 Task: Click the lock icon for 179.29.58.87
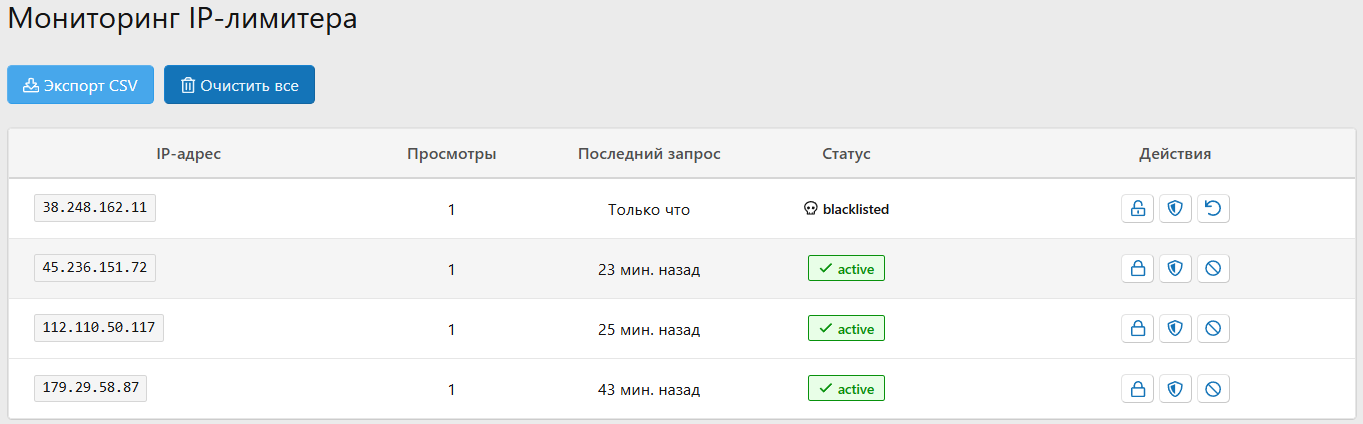(x=1137, y=389)
